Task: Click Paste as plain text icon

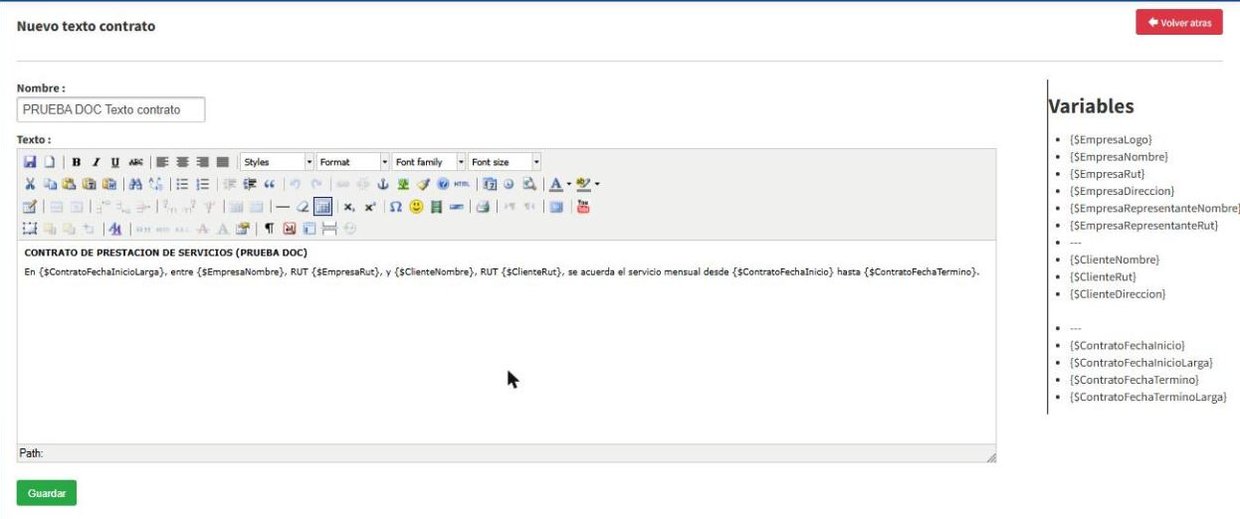Action: coord(89,184)
